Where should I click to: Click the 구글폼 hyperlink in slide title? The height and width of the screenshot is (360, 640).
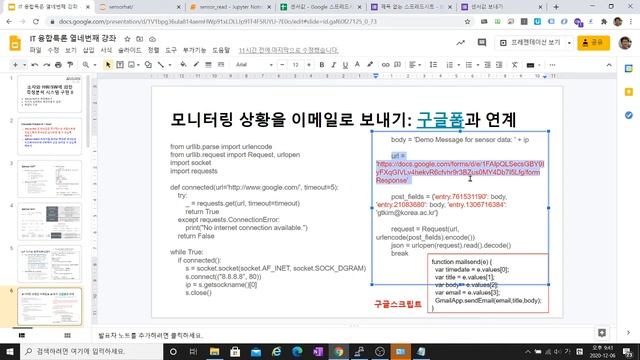440,120
